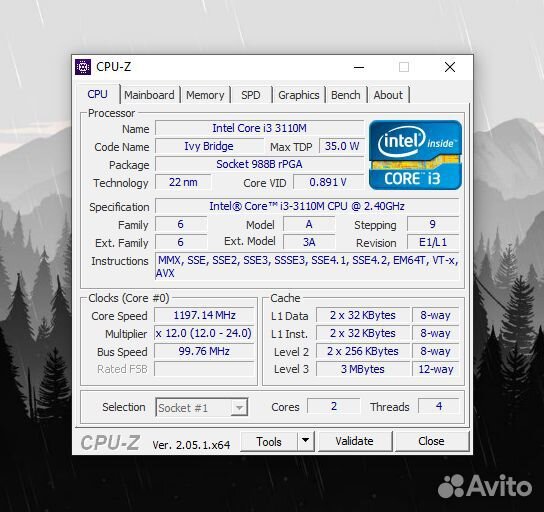544x512 pixels.
Task: Click the Validate button
Action: 355,441
